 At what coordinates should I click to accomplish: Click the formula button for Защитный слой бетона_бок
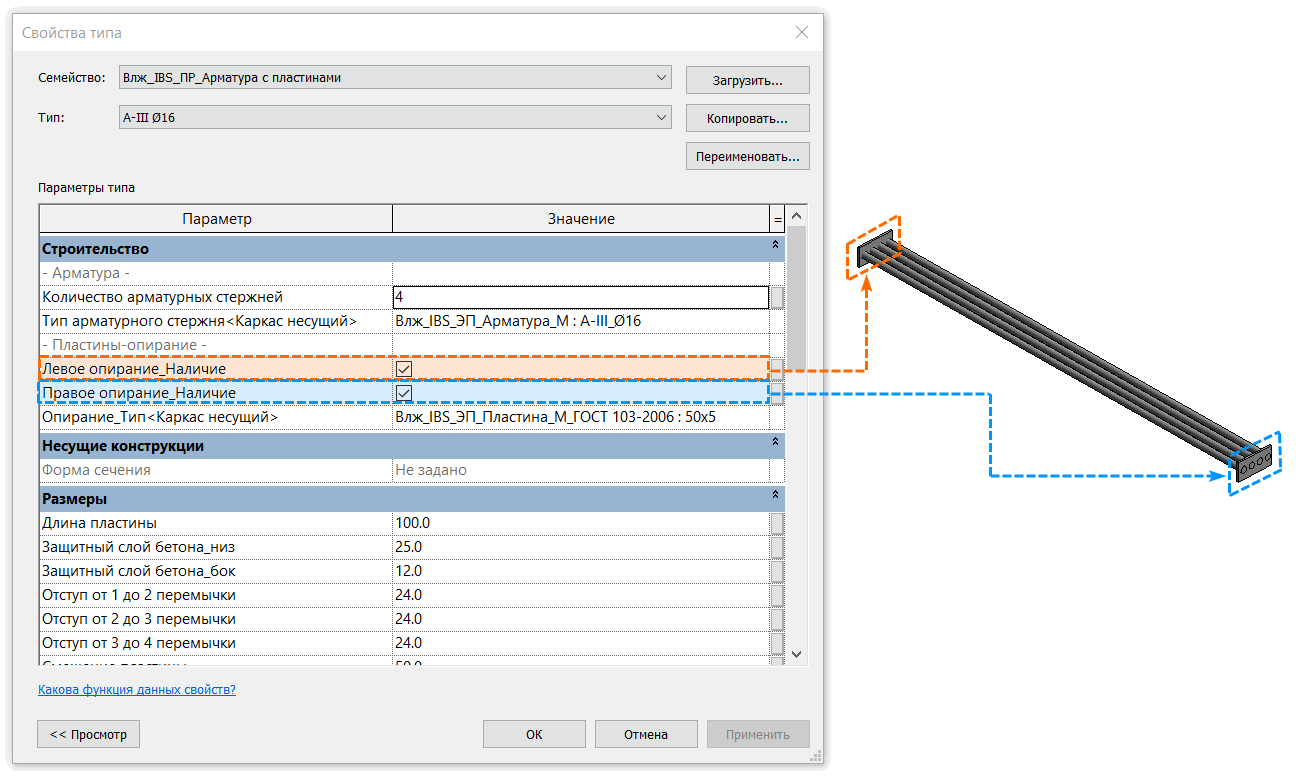point(777,571)
